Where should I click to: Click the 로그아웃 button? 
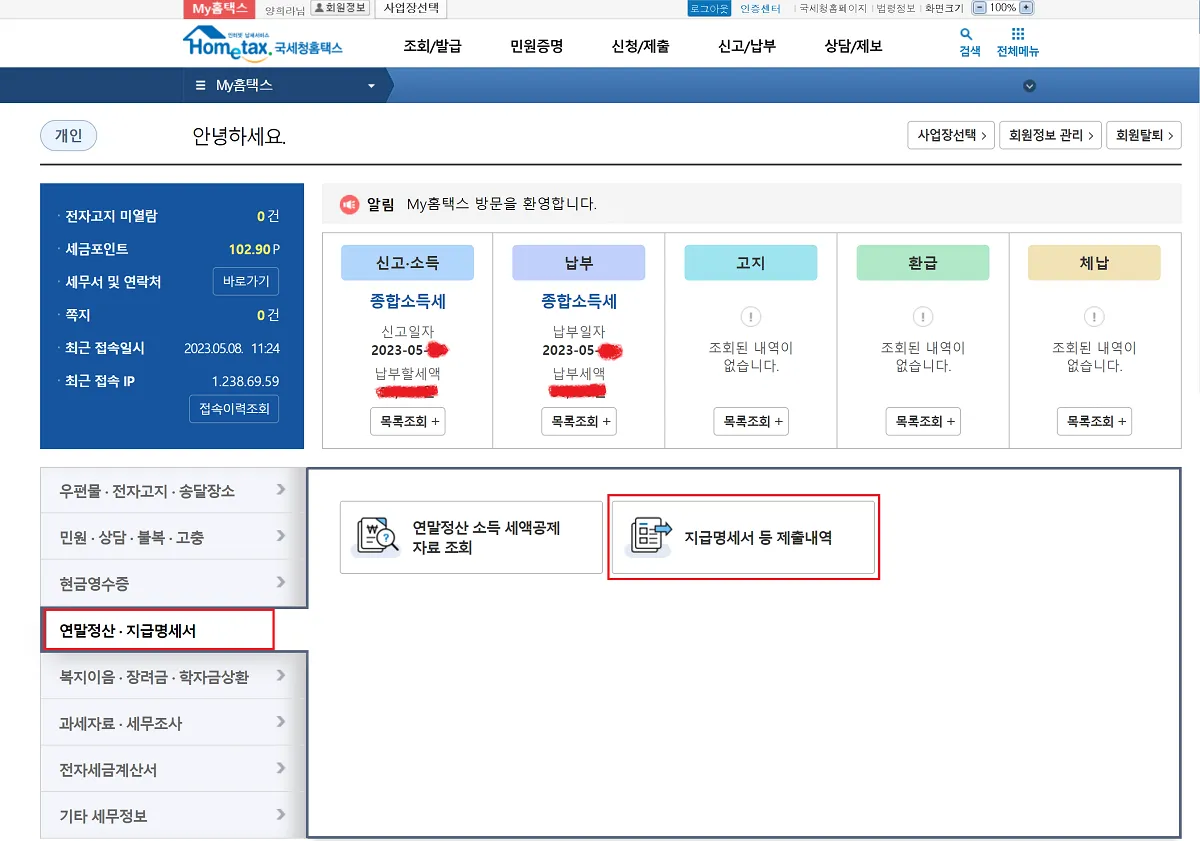click(708, 9)
